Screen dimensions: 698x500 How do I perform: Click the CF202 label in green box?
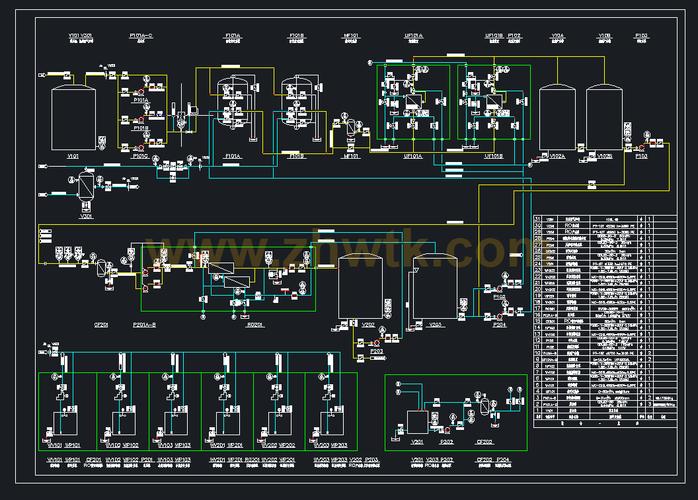click(x=484, y=442)
